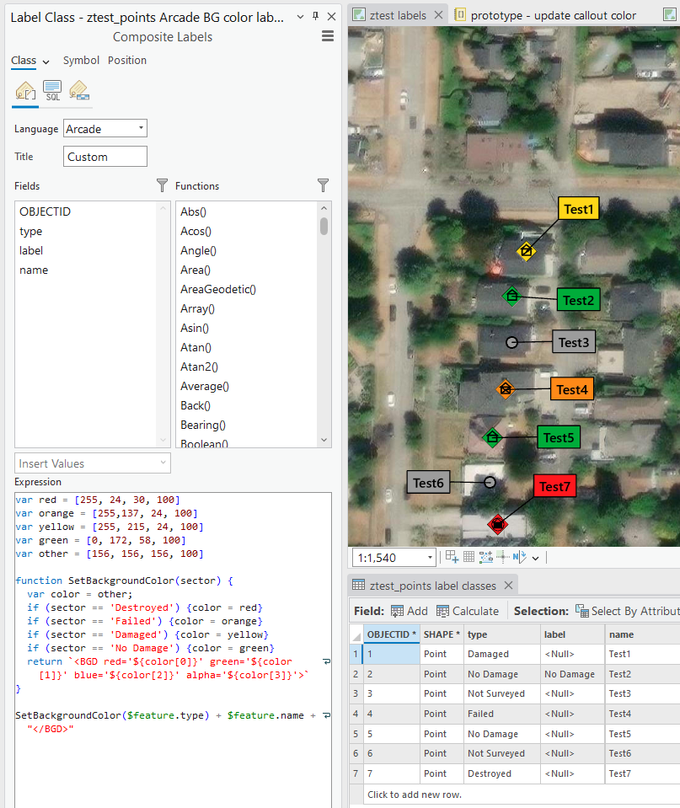This screenshot has width=680, height=808.
Task: Switch to the Symbol tab
Action: pyautogui.click(x=81, y=60)
